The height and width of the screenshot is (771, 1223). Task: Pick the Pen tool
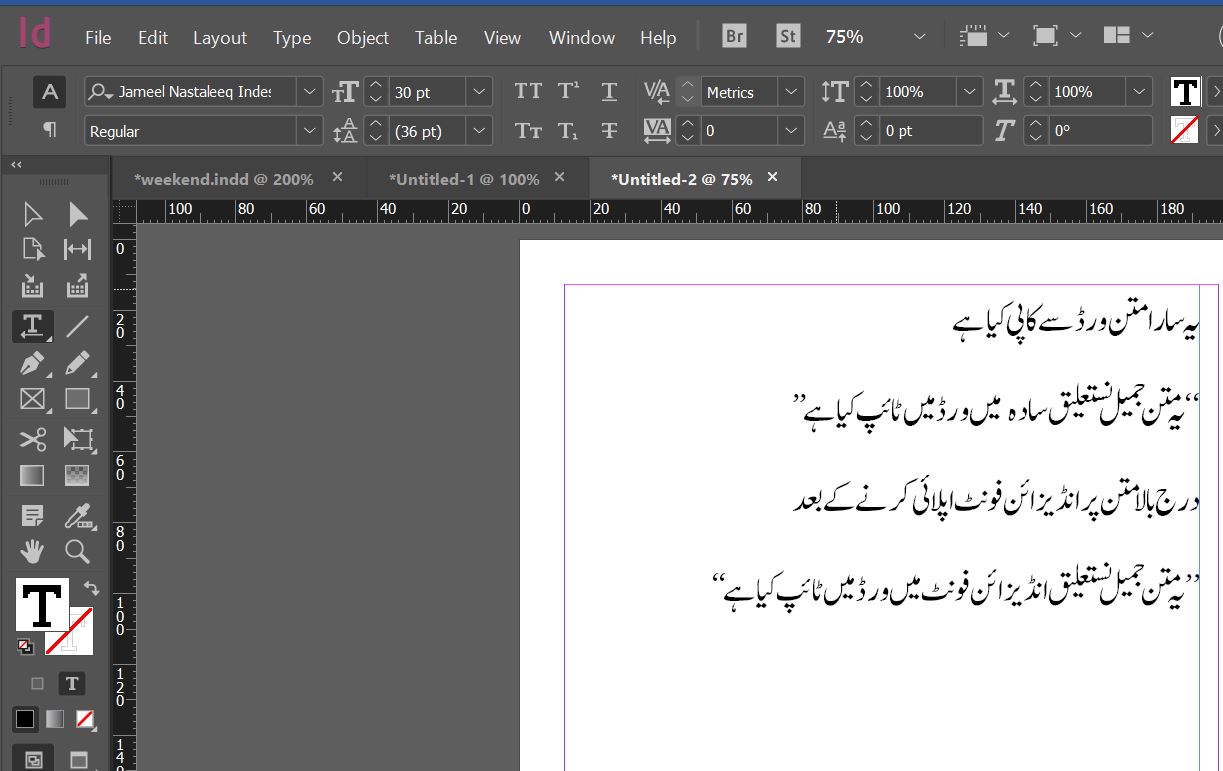(x=32, y=363)
